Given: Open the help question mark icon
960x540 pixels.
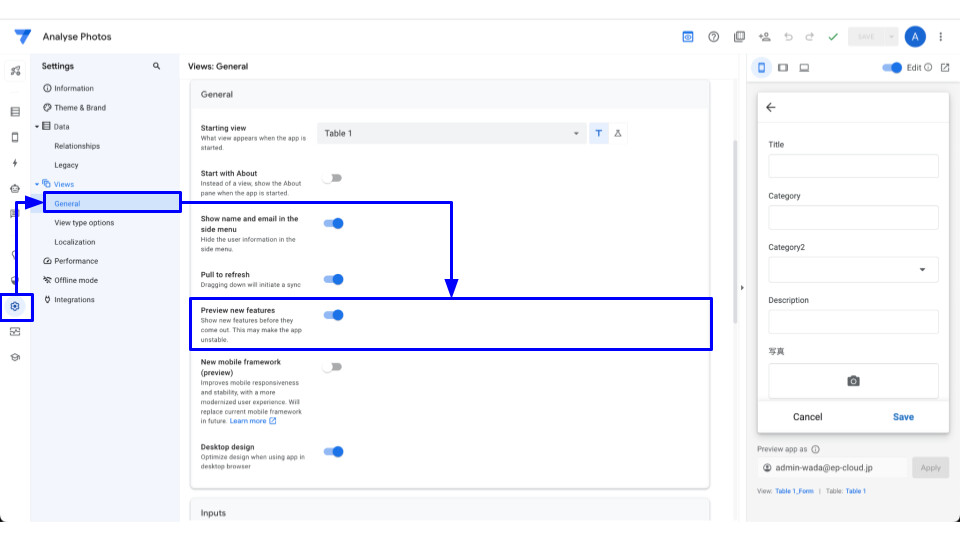Looking at the screenshot, I should 714,37.
